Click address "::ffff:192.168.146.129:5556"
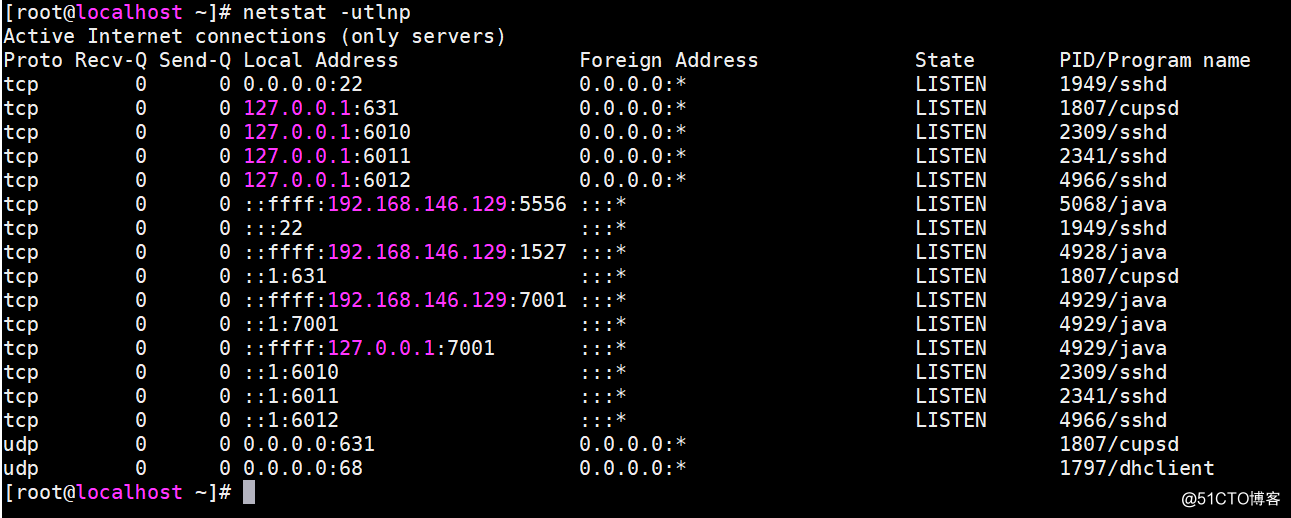The image size is (1291, 518). click(x=405, y=205)
